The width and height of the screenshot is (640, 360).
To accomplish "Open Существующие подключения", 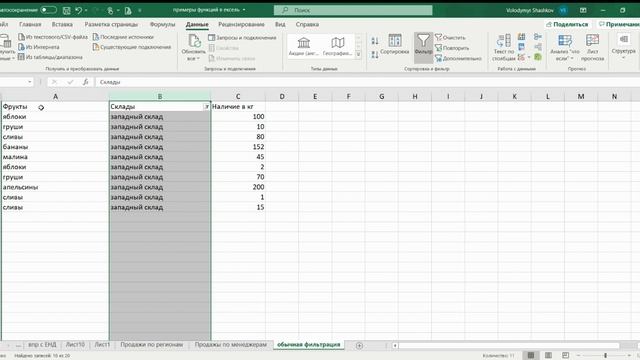I will point(132,47).
